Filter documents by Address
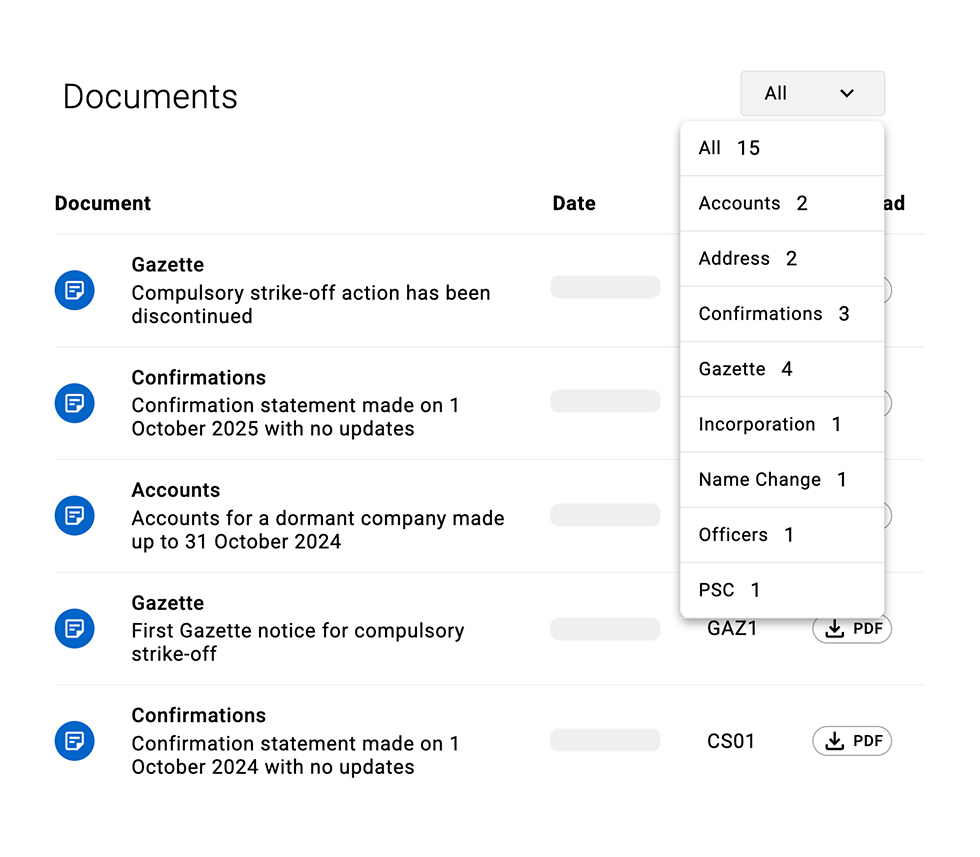Screen dimensions: 980x857 click(x=781, y=259)
